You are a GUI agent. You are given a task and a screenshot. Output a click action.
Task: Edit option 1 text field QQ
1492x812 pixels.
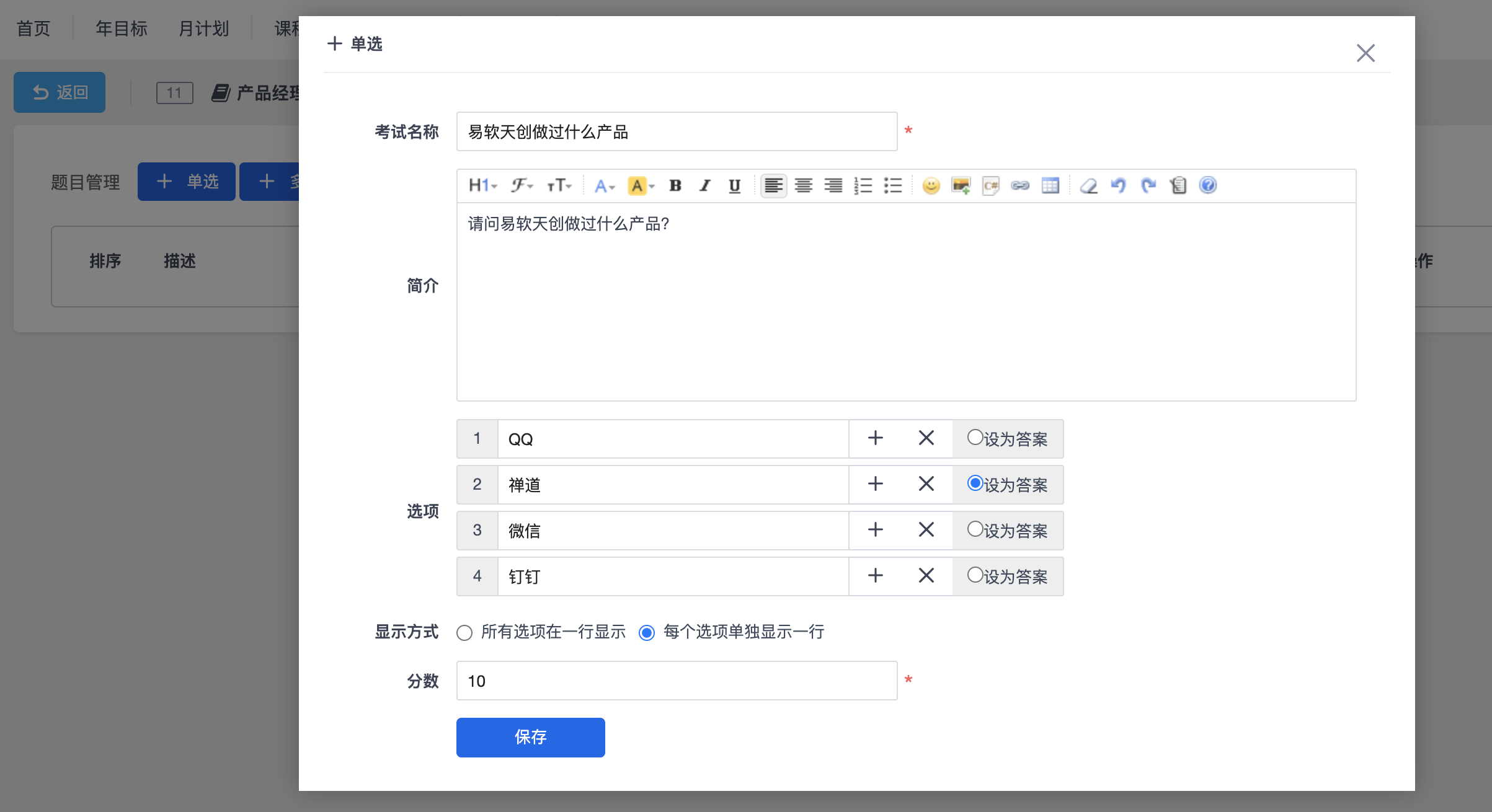(673, 439)
